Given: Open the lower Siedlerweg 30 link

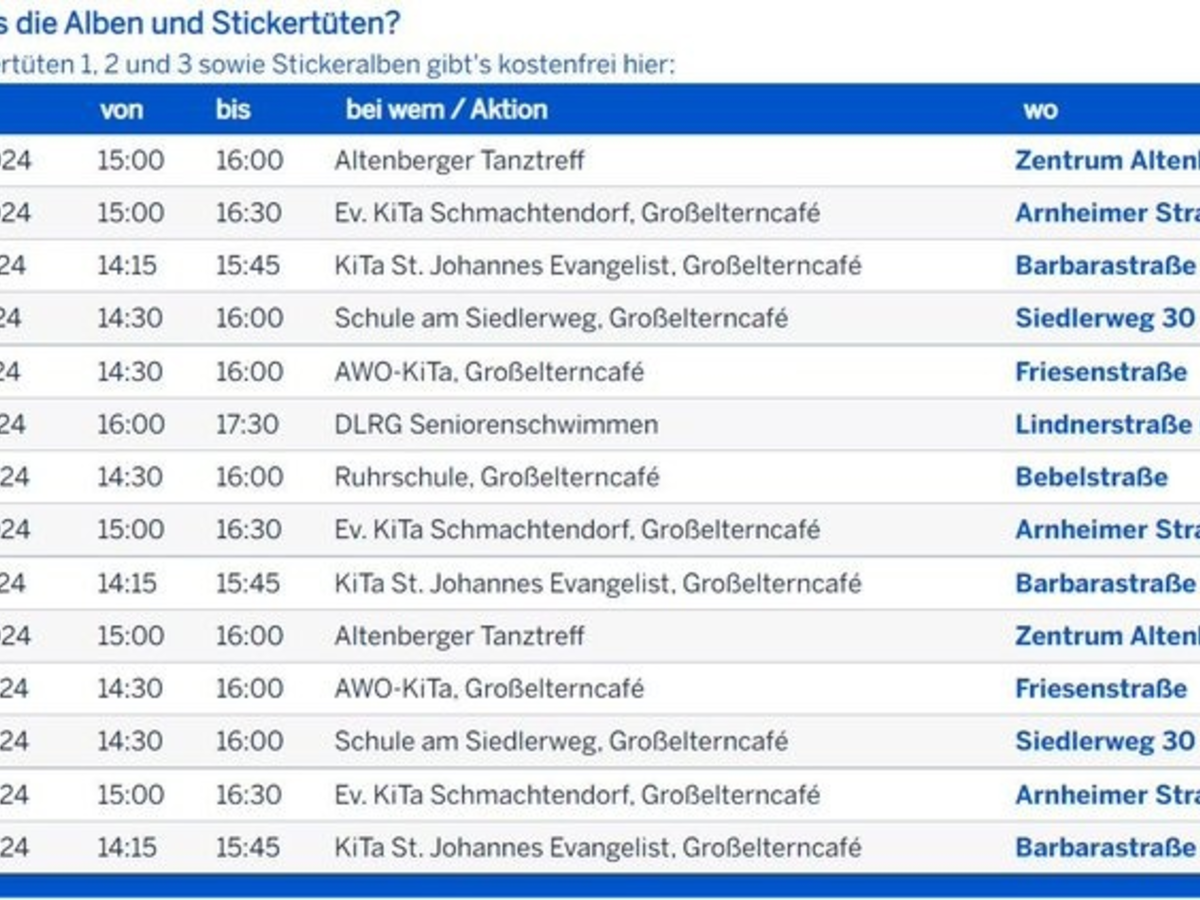Looking at the screenshot, I should [1105, 741].
